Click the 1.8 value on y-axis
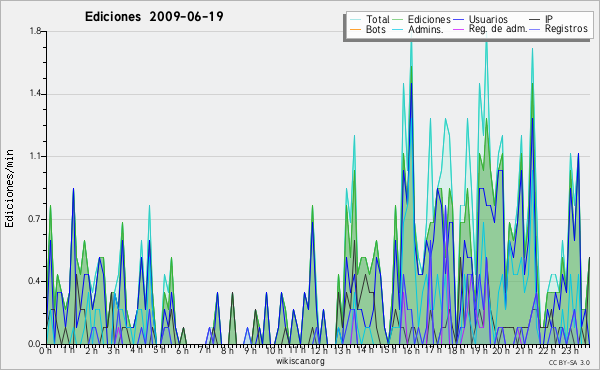This screenshot has height=370, width=600. [x=35, y=31]
